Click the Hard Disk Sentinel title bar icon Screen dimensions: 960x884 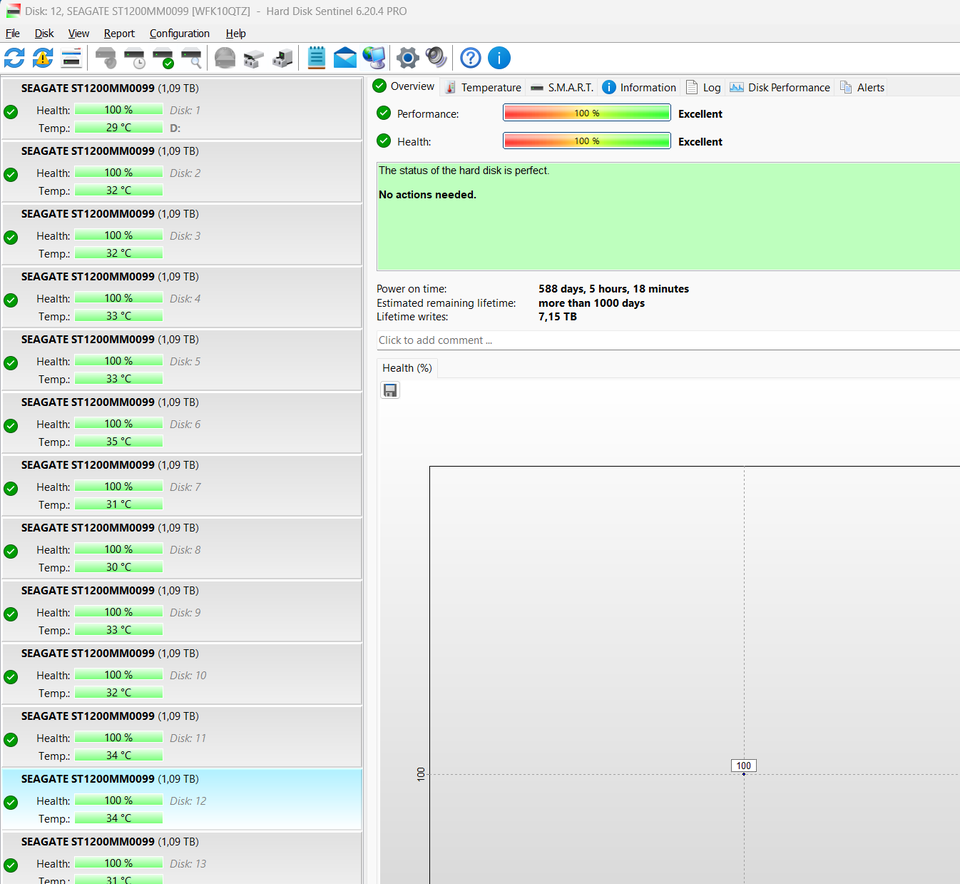pos(12,11)
